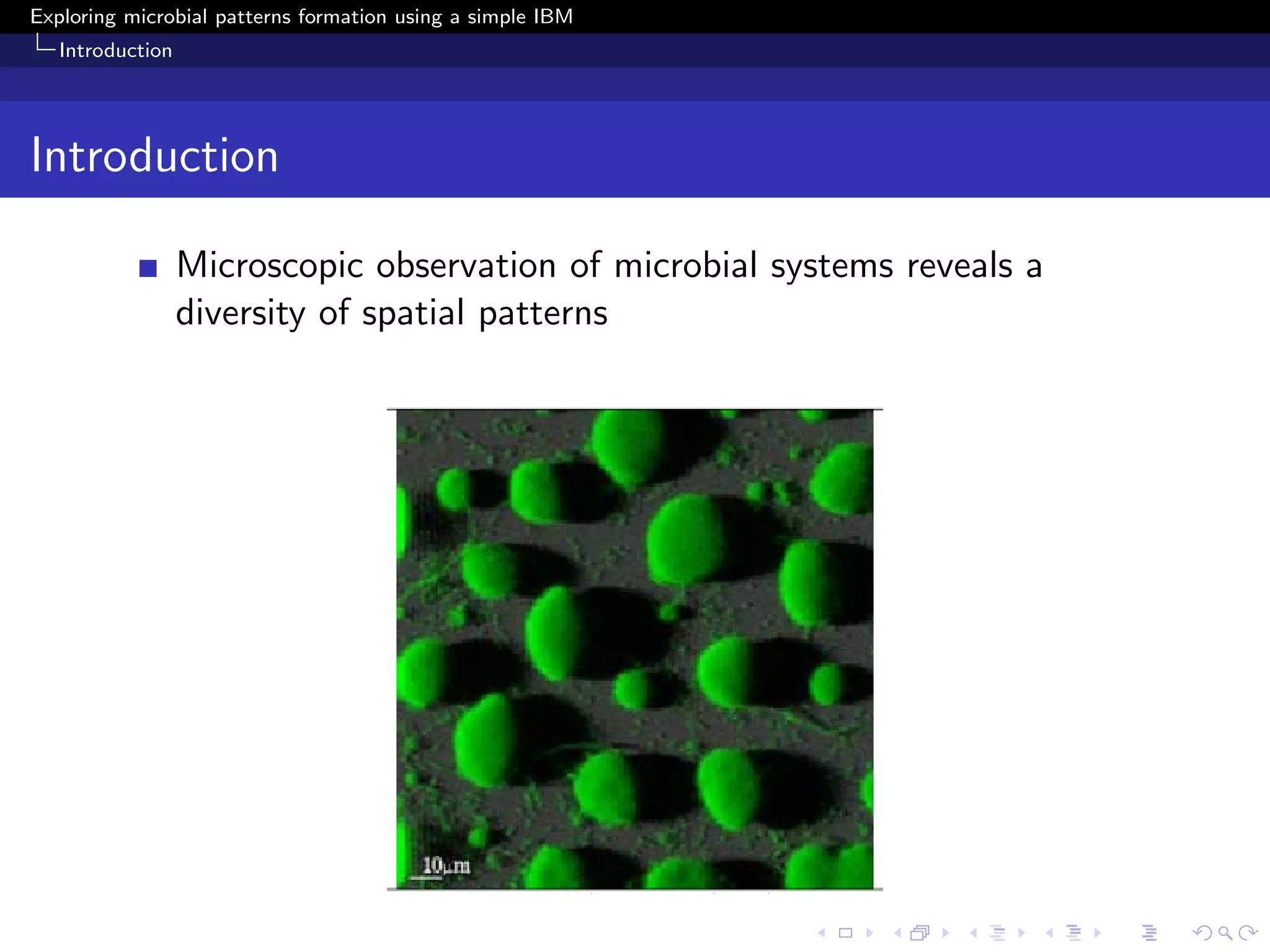Click the blue square bullet marker

click(148, 268)
